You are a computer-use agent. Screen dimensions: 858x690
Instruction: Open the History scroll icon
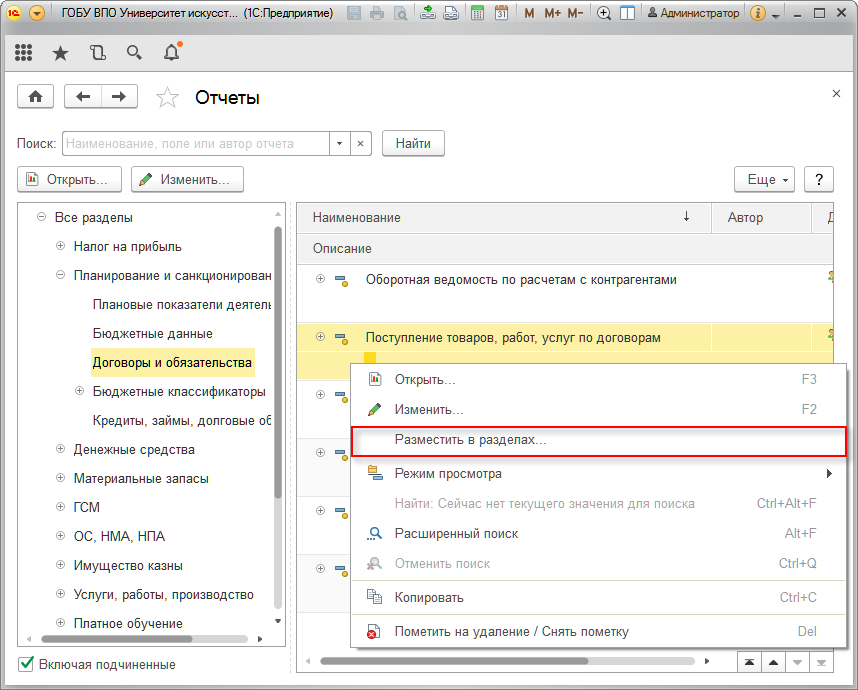click(x=97, y=53)
